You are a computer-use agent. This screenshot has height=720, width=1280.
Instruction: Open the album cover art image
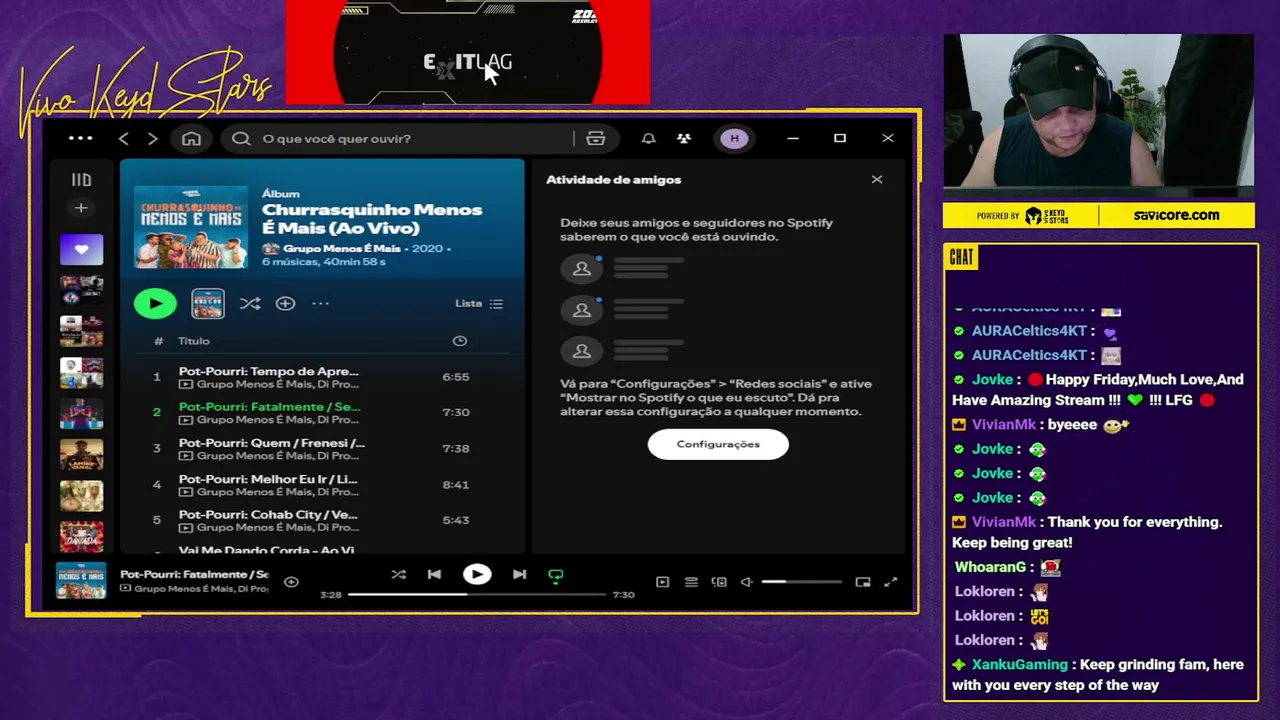coord(191,227)
